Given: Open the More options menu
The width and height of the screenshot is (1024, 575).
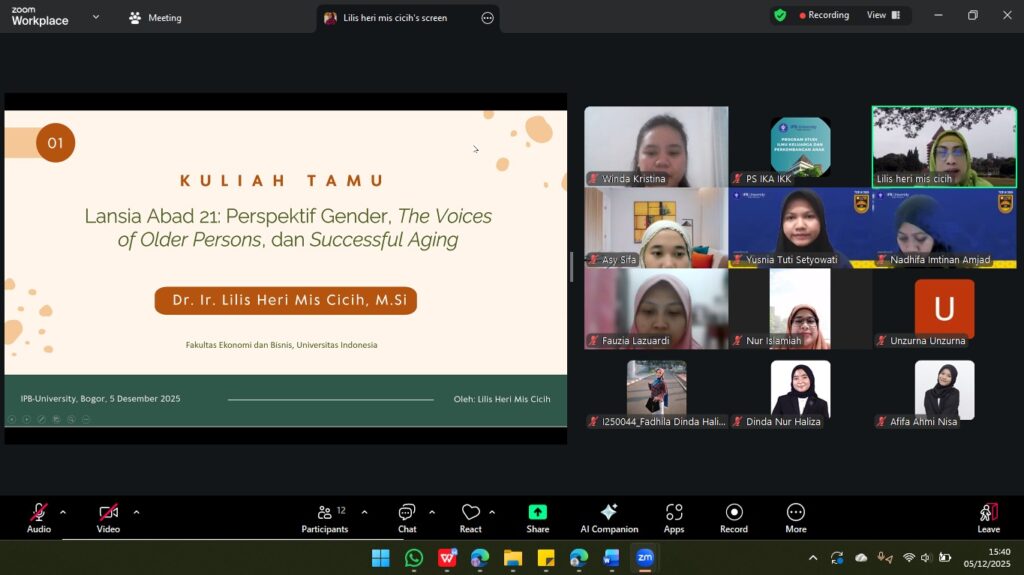Looking at the screenshot, I should coord(796,516).
